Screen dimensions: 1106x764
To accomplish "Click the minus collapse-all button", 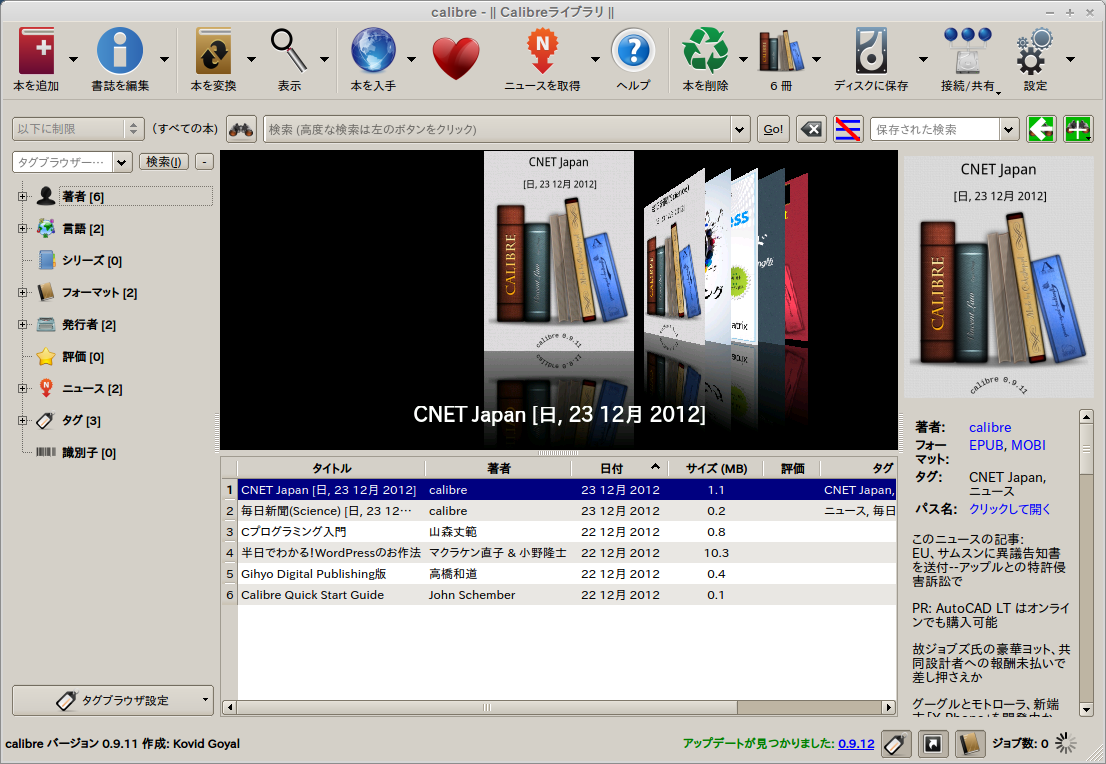I will point(204,162).
